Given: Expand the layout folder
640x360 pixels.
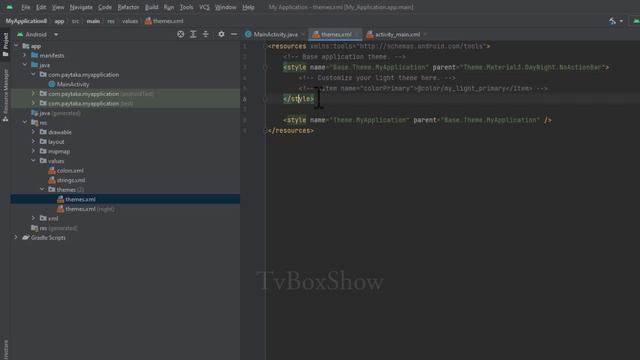Looking at the screenshot, I should click(33, 142).
